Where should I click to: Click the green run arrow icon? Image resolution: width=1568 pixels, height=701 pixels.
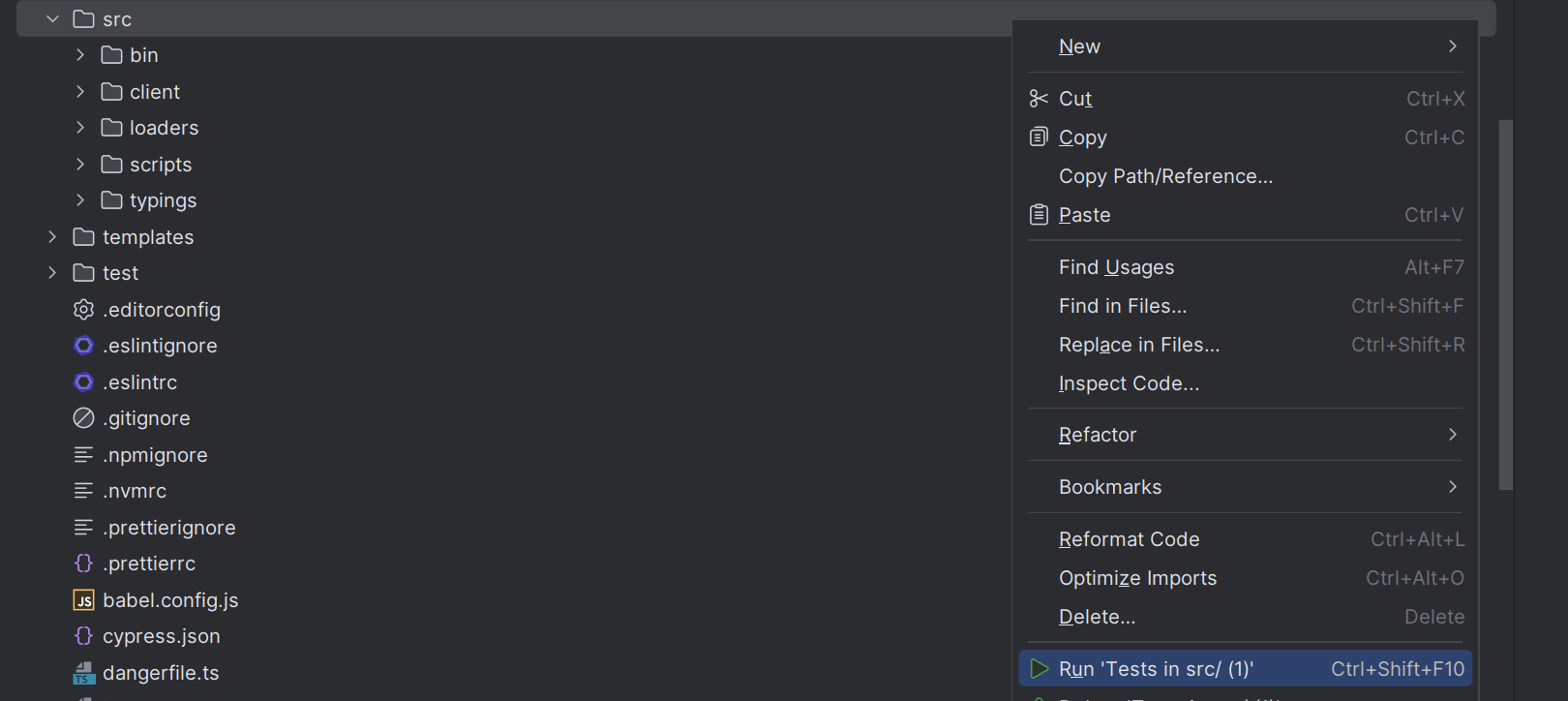coord(1040,668)
